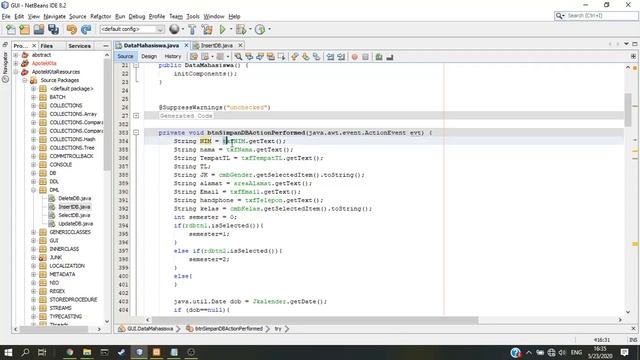Click the Comment code icon
This screenshot has height=360, width=640.
point(379,57)
